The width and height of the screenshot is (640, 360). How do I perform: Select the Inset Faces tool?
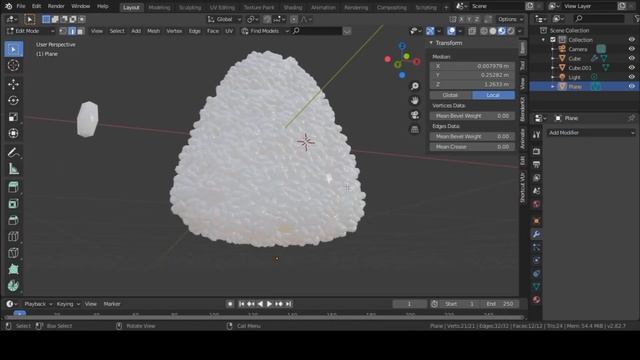pos(13,204)
